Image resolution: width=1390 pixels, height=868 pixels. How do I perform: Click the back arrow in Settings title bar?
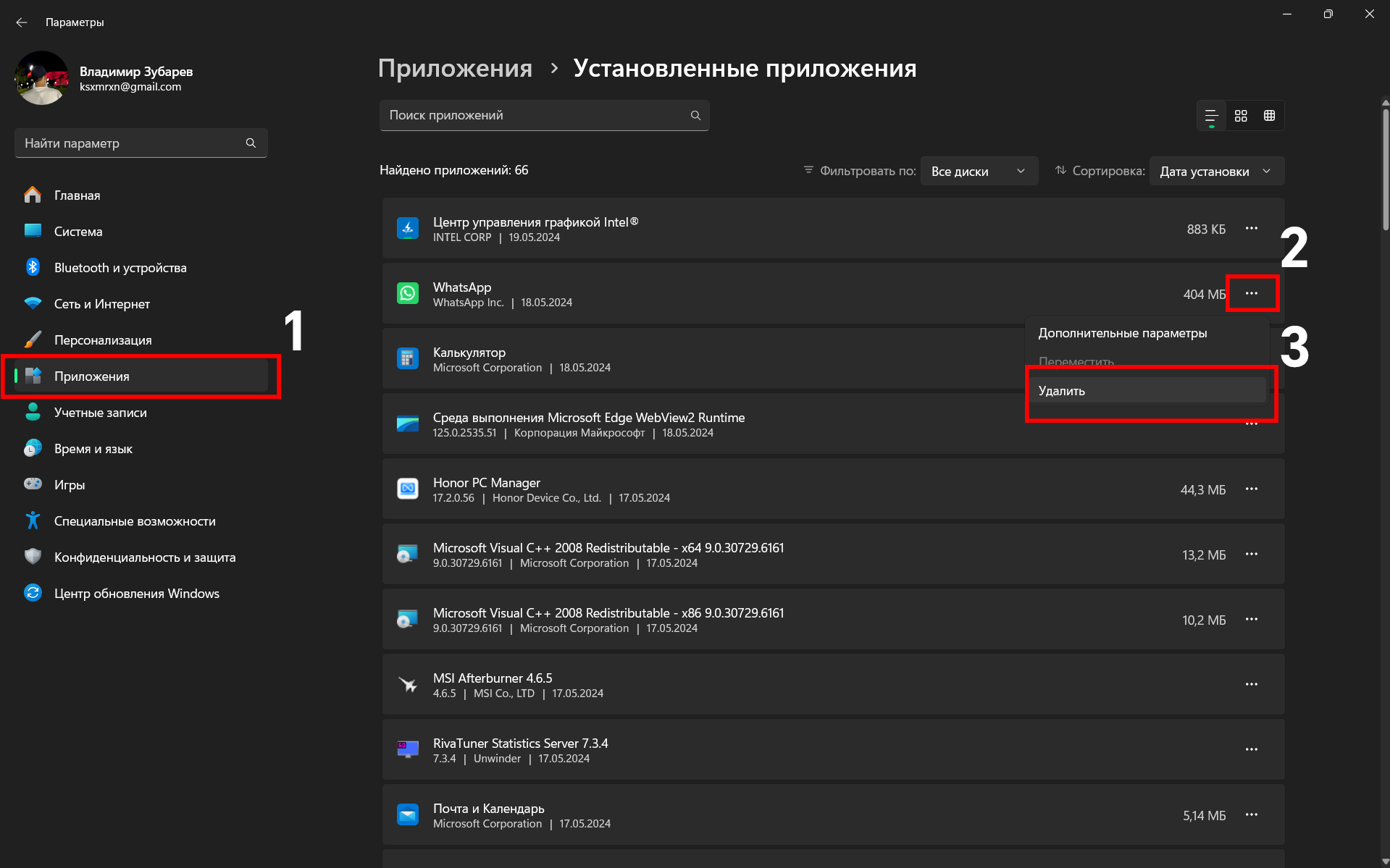click(x=22, y=22)
